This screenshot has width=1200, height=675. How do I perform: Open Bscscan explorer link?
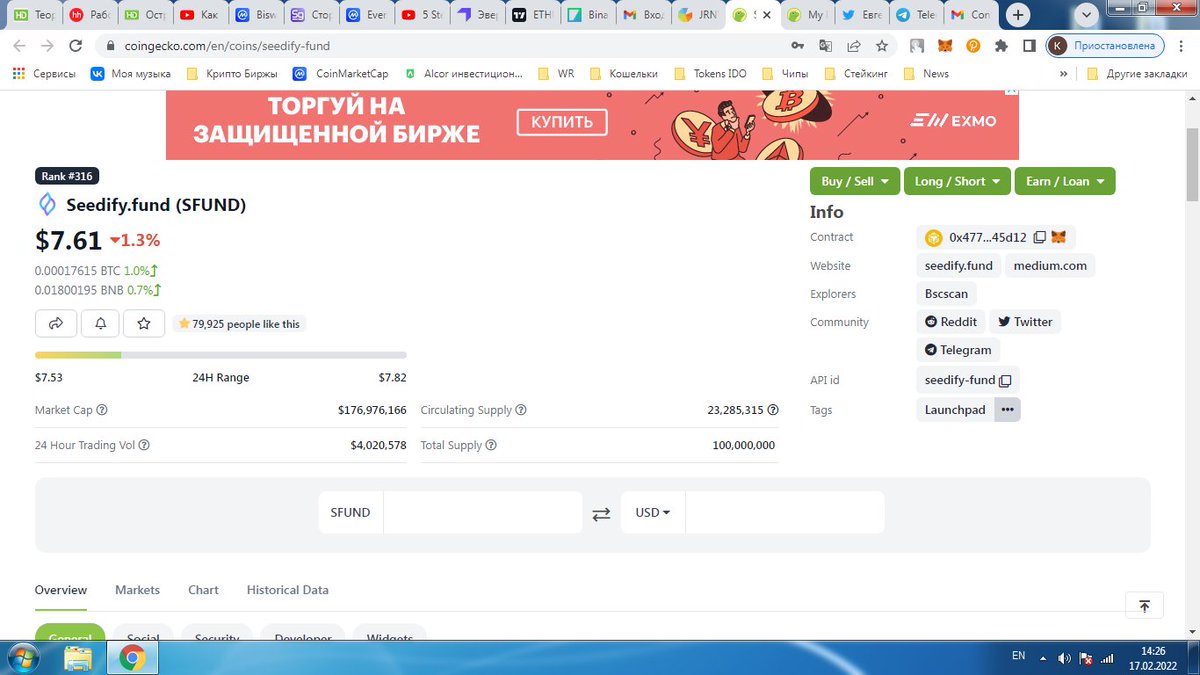point(947,294)
